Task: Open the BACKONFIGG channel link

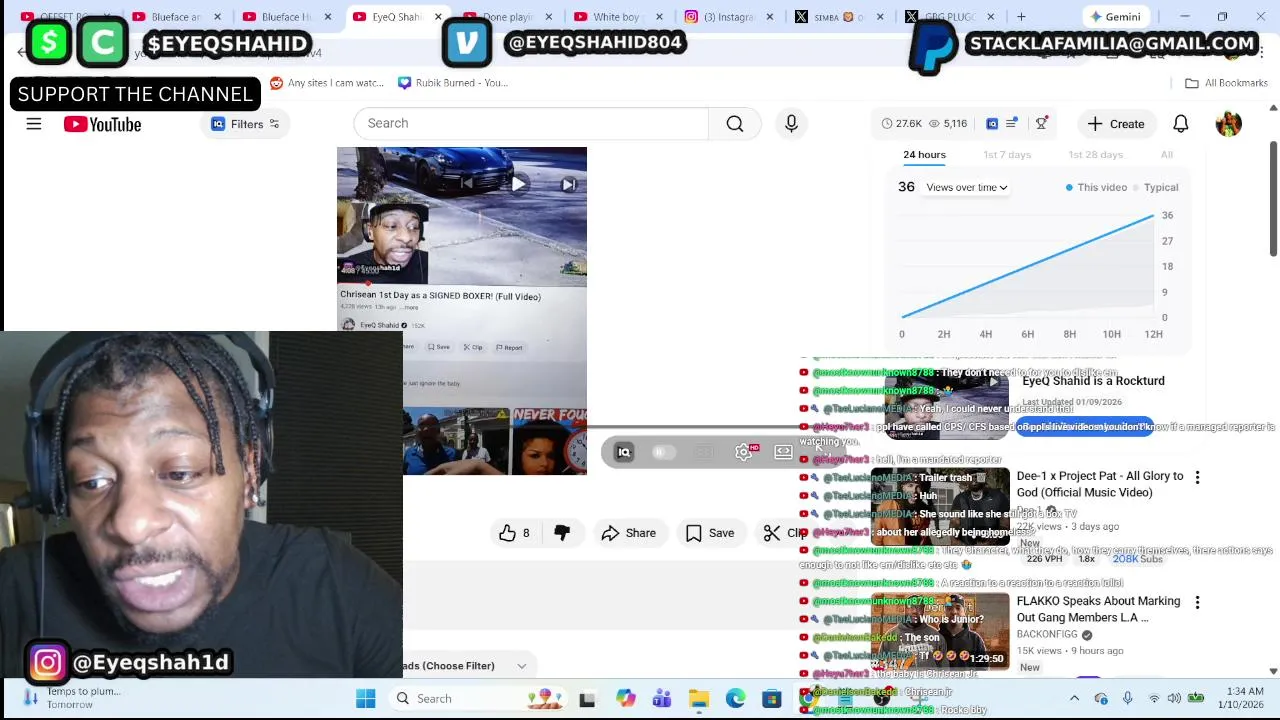Action: tap(1047, 634)
